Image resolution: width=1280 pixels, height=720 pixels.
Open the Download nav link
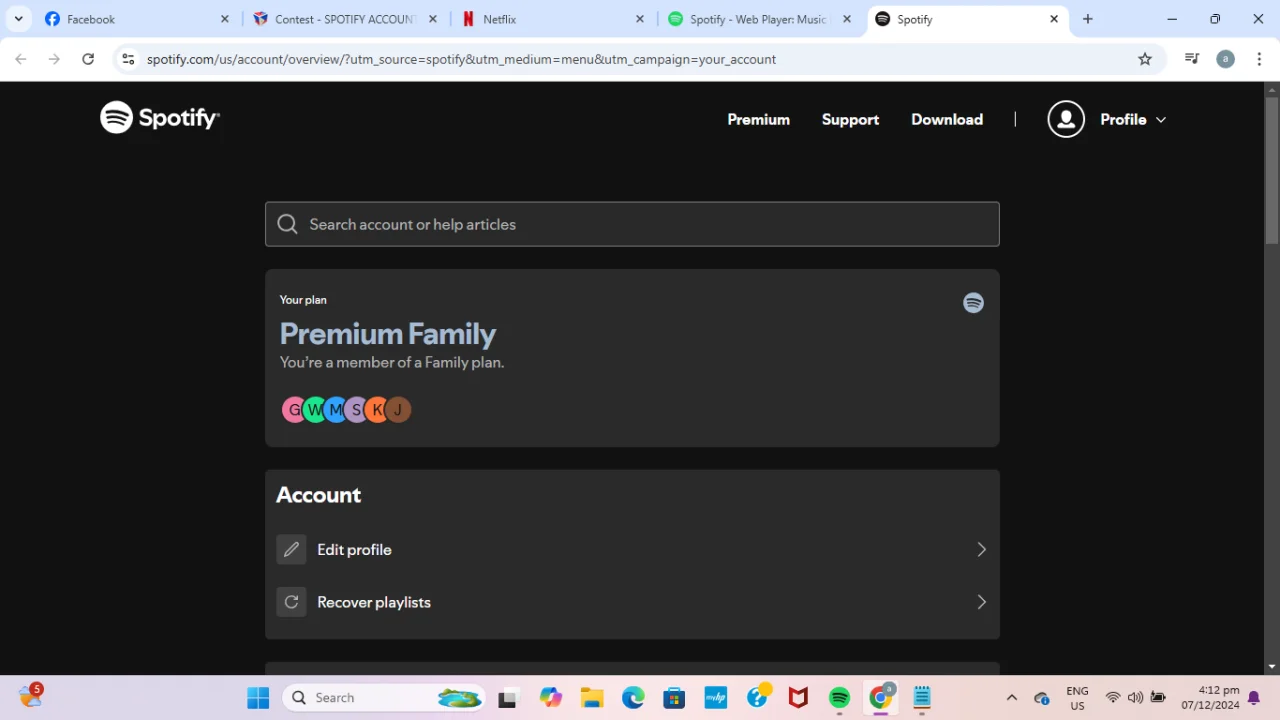pos(947,119)
